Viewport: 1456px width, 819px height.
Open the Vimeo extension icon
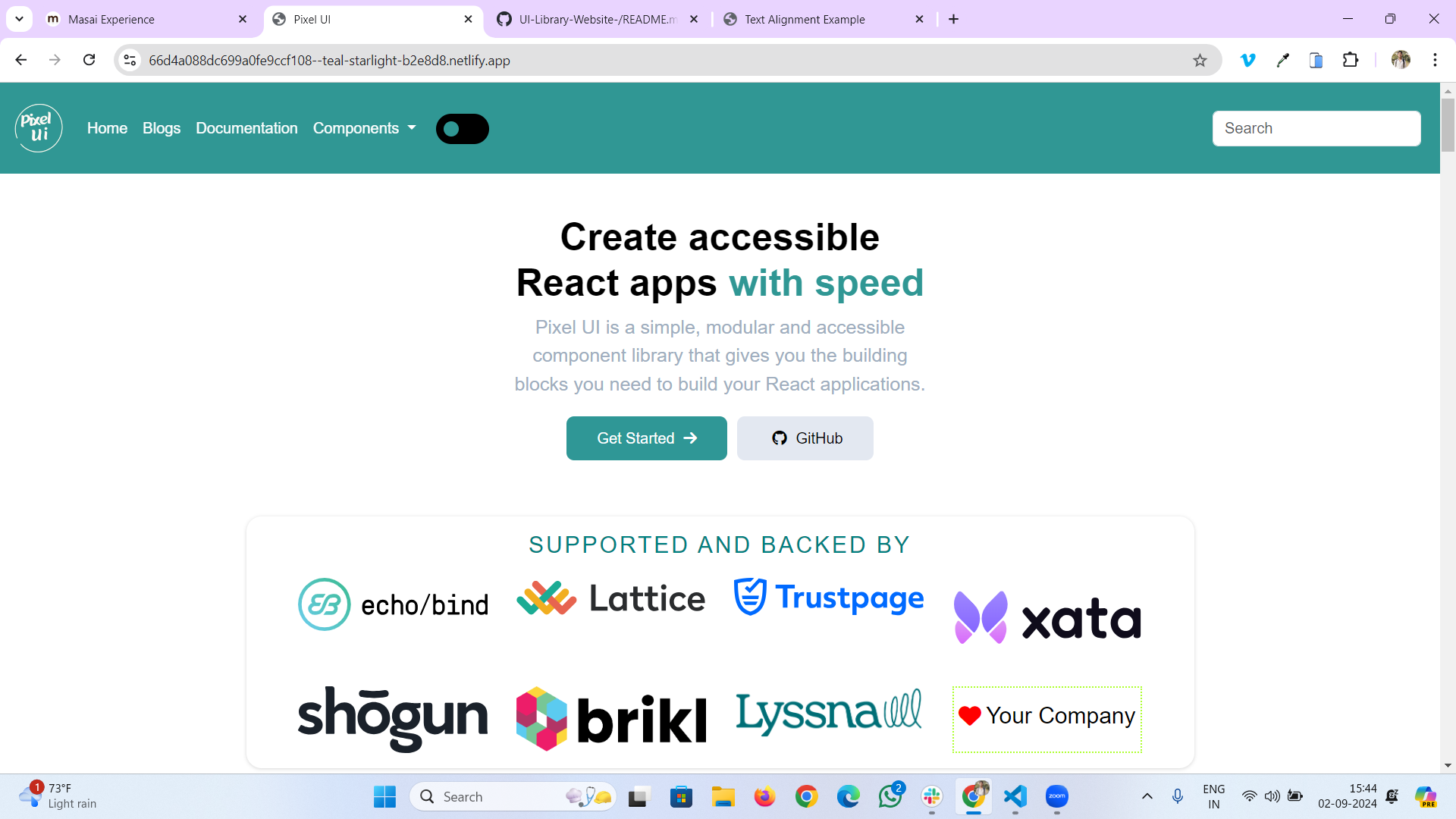pos(1248,60)
